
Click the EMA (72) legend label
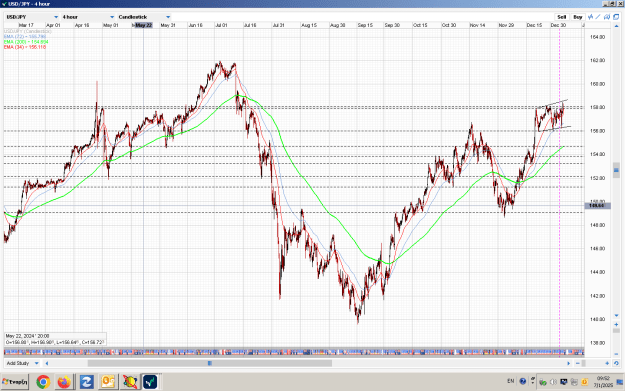25,36
